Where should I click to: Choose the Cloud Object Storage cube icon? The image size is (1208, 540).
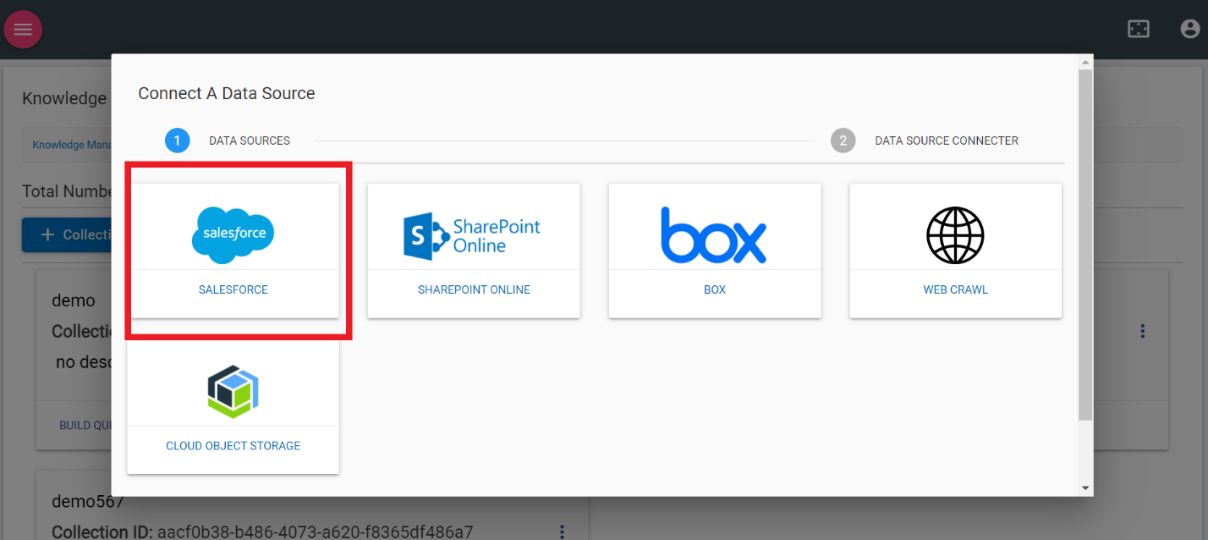233,391
